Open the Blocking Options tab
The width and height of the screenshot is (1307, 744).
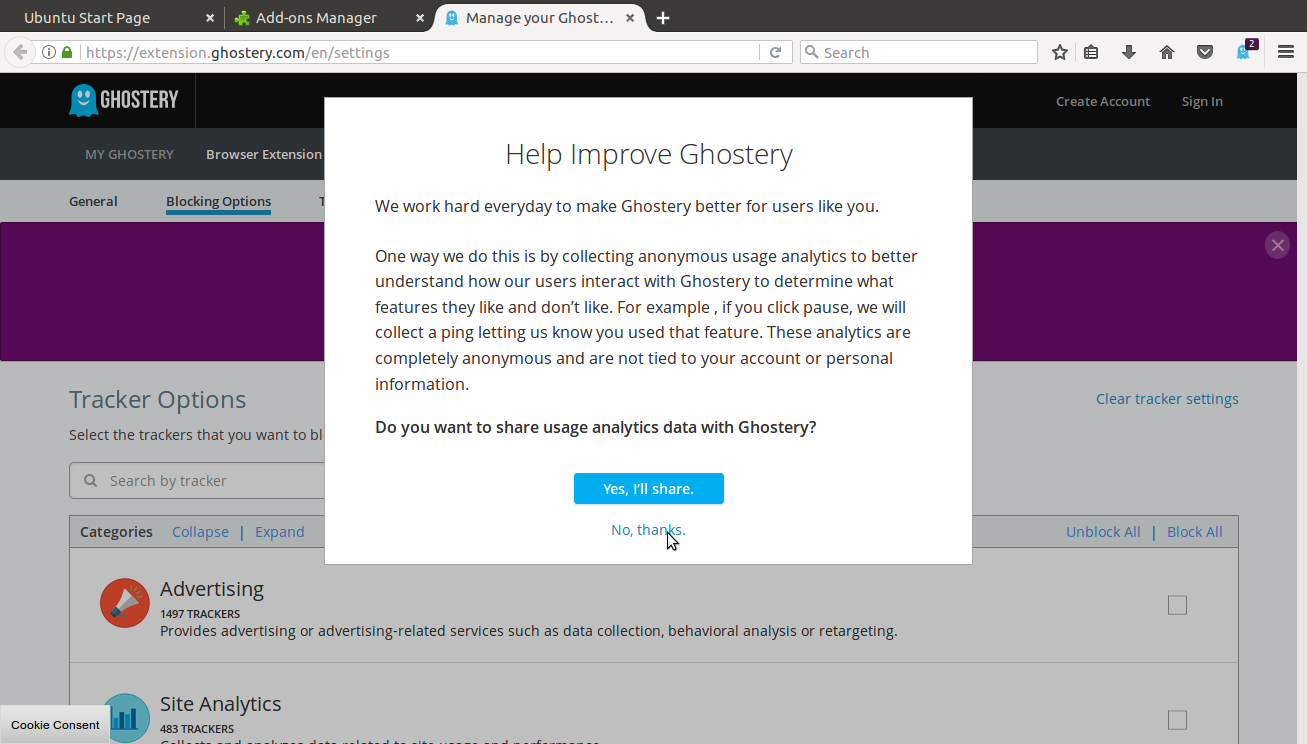(218, 201)
